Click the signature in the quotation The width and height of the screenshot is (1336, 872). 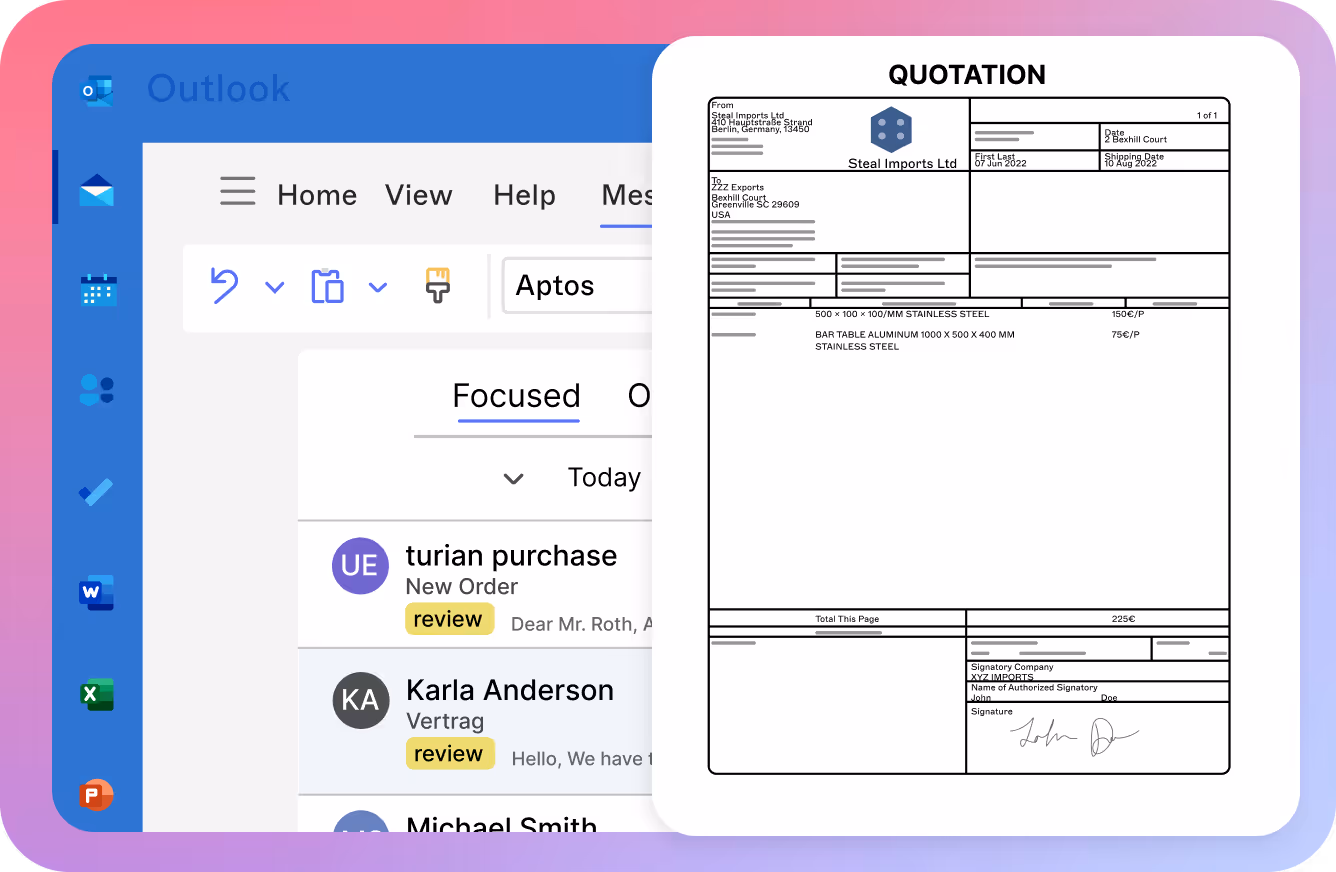(x=1074, y=738)
